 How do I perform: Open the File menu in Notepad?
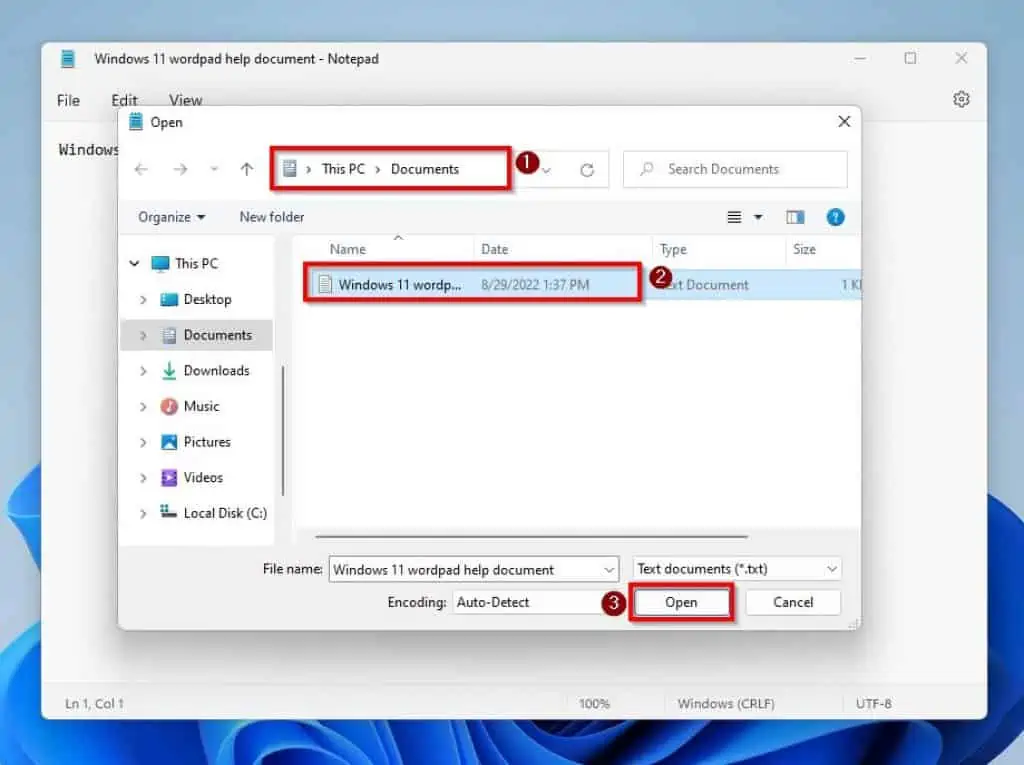coord(68,101)
